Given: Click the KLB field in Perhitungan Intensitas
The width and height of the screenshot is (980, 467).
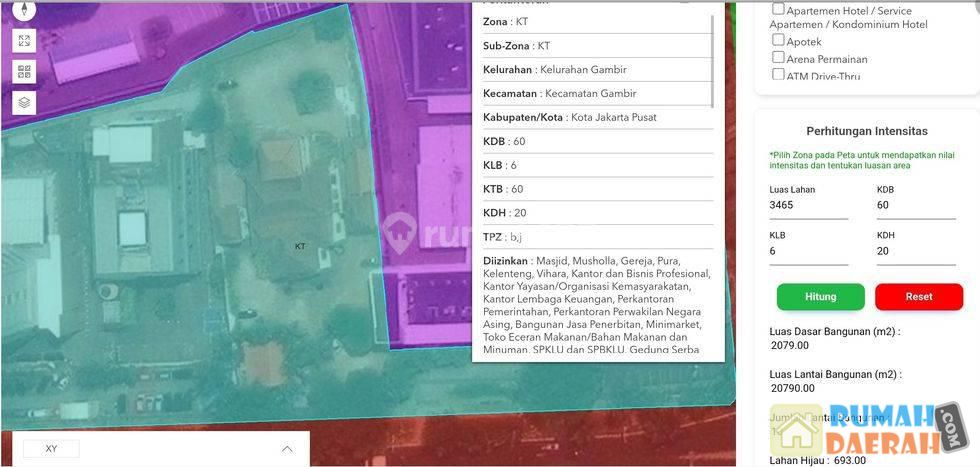Looking at the screenshot, I should click(x=808, y=252).
